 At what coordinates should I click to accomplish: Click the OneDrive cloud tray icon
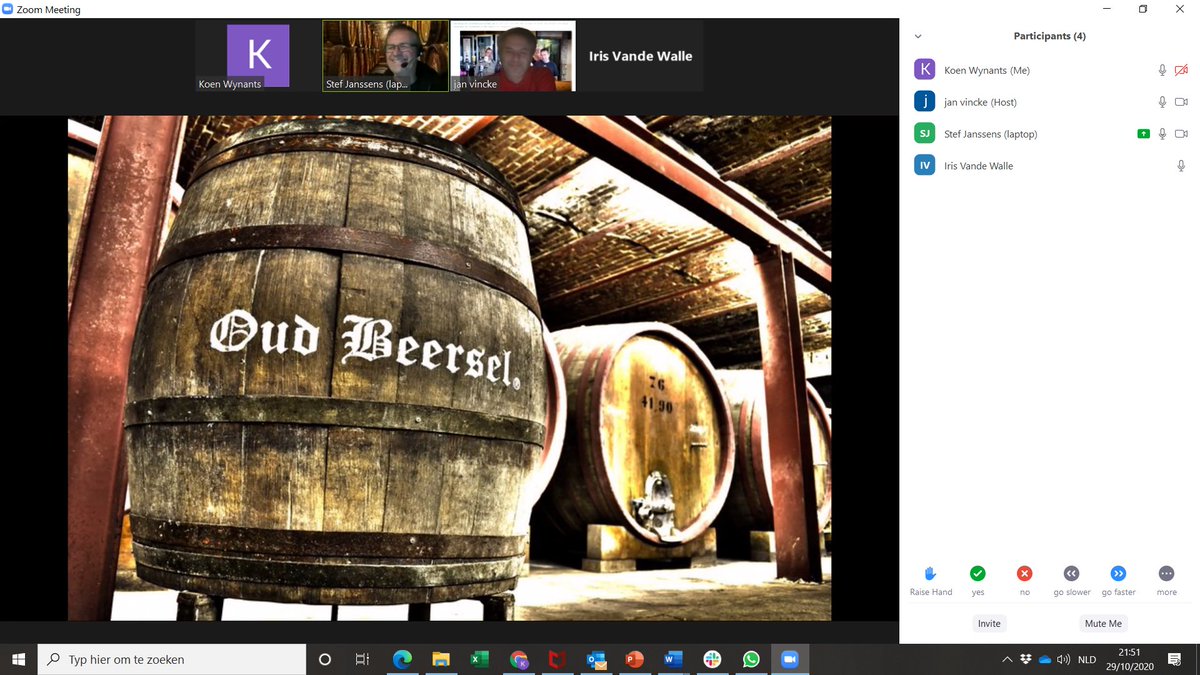[x=1045, y=659]
